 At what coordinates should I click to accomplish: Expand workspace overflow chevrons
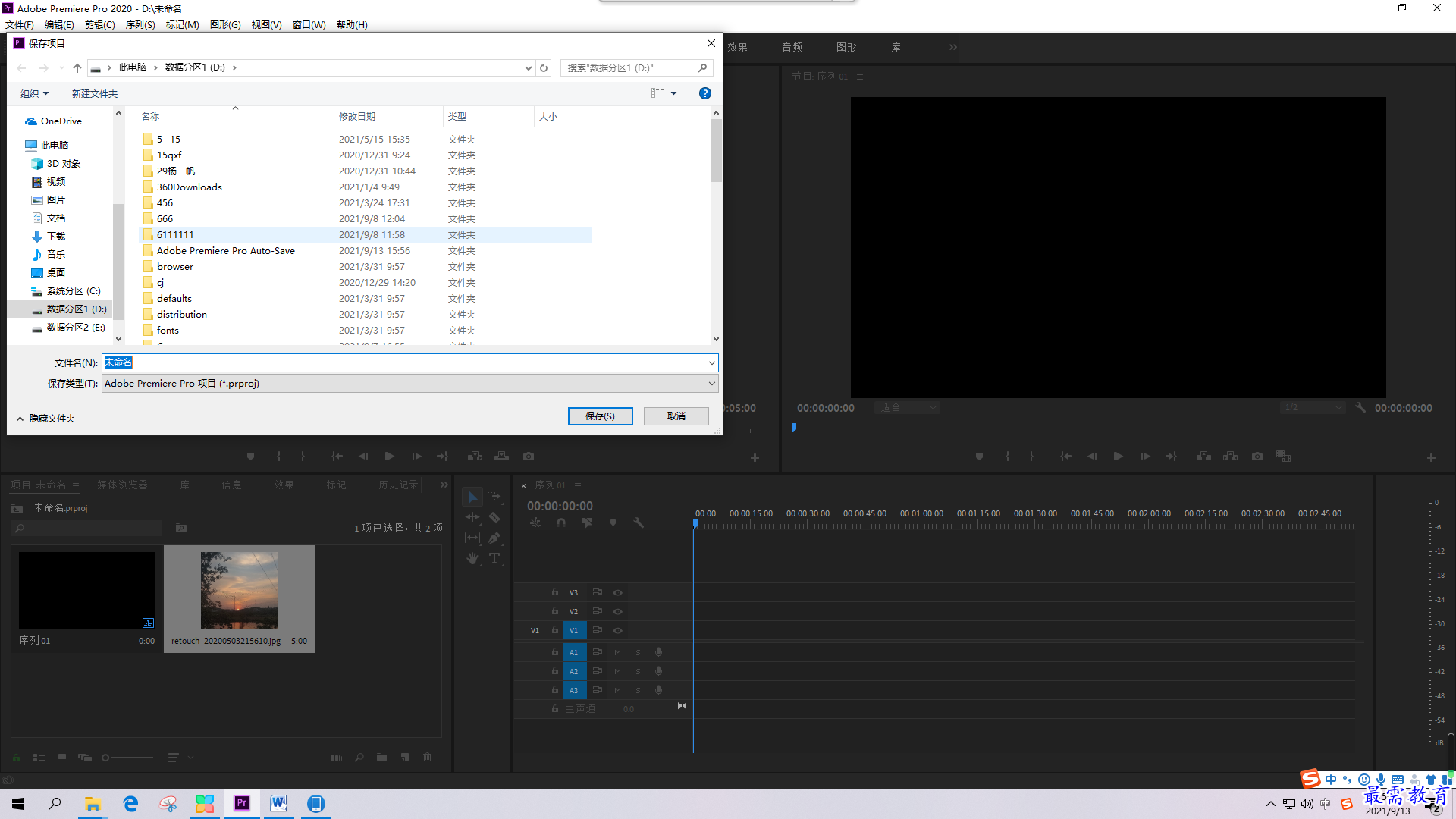pos(952,47)
